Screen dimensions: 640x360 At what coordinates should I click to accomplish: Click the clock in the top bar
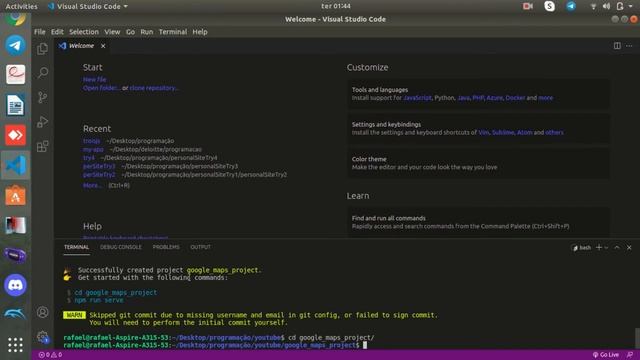pyautogui.click(x=336, y=6)
